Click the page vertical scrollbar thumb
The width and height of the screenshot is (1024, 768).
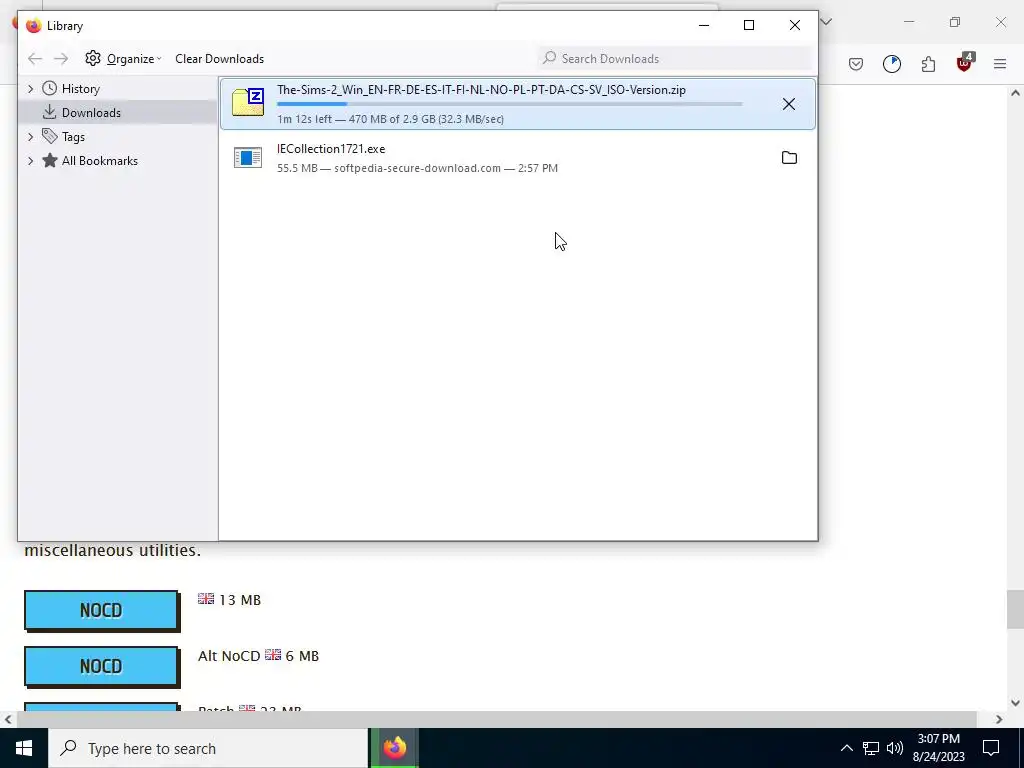(x=1015, y=609)
